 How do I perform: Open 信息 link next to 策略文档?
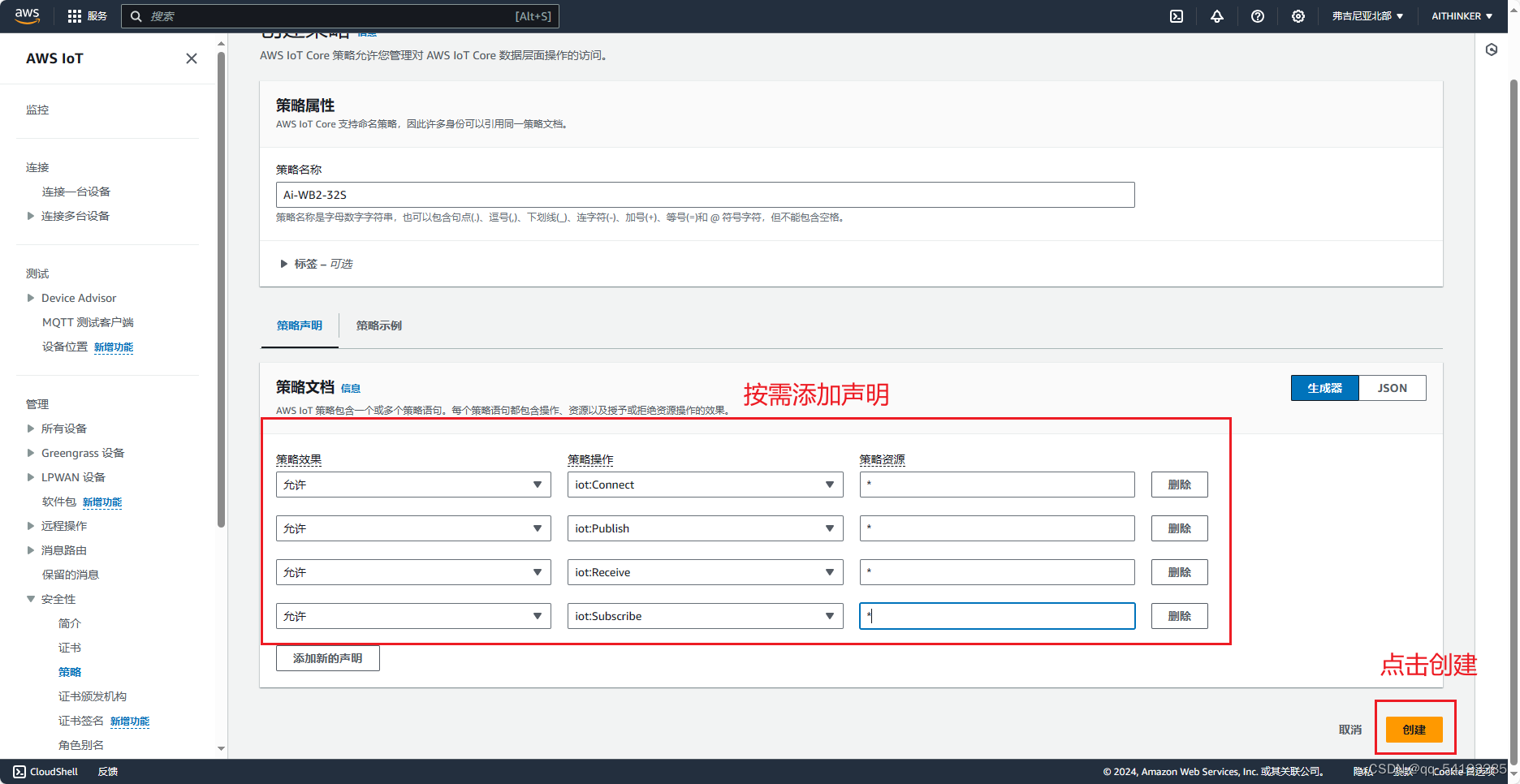pyautogui.click(x=351, y=389)
